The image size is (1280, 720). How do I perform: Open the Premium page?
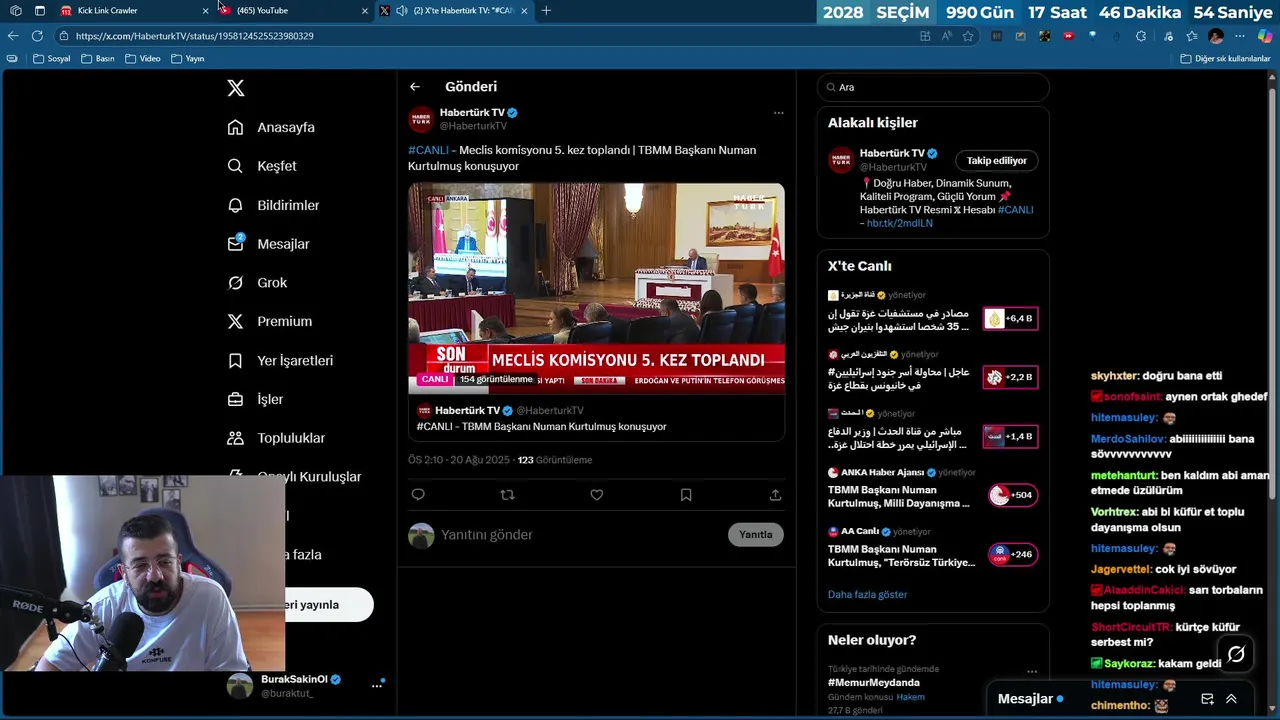[x=269, y=322]
